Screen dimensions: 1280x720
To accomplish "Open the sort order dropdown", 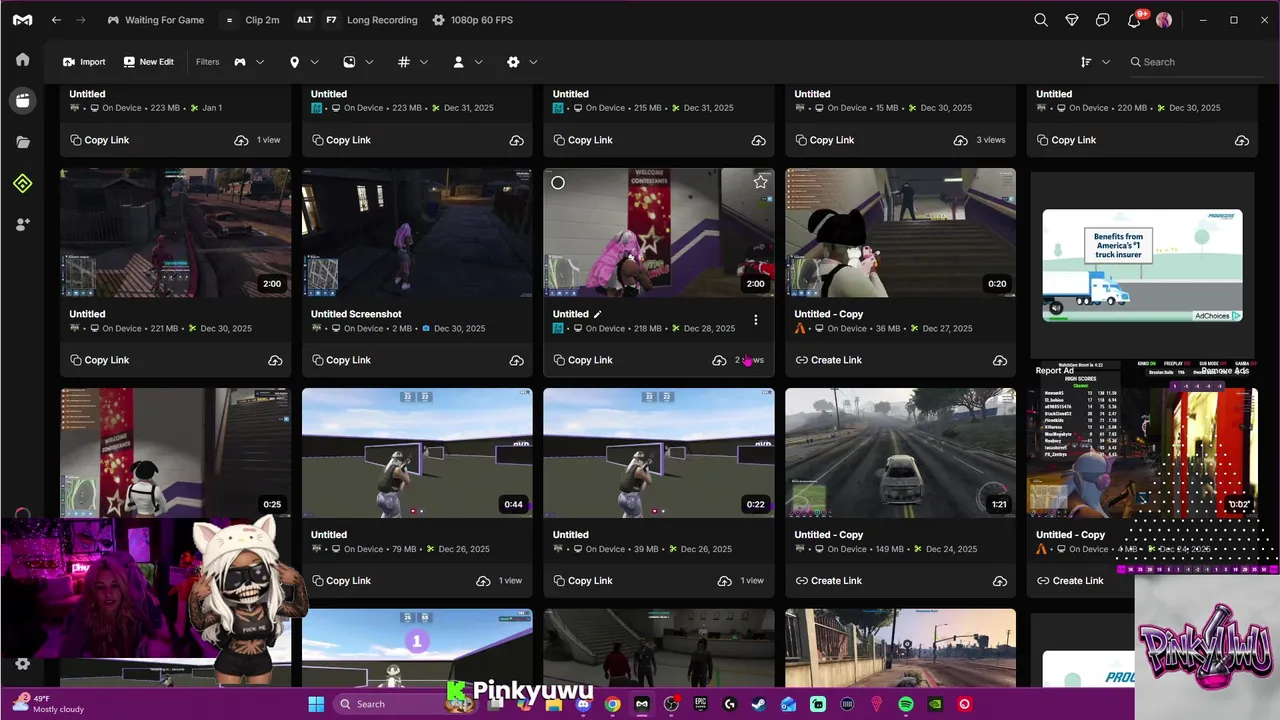I will click(x=1095, y=62).
